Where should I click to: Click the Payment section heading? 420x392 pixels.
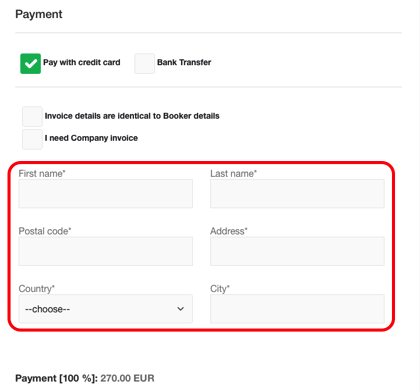coord(39,14)
